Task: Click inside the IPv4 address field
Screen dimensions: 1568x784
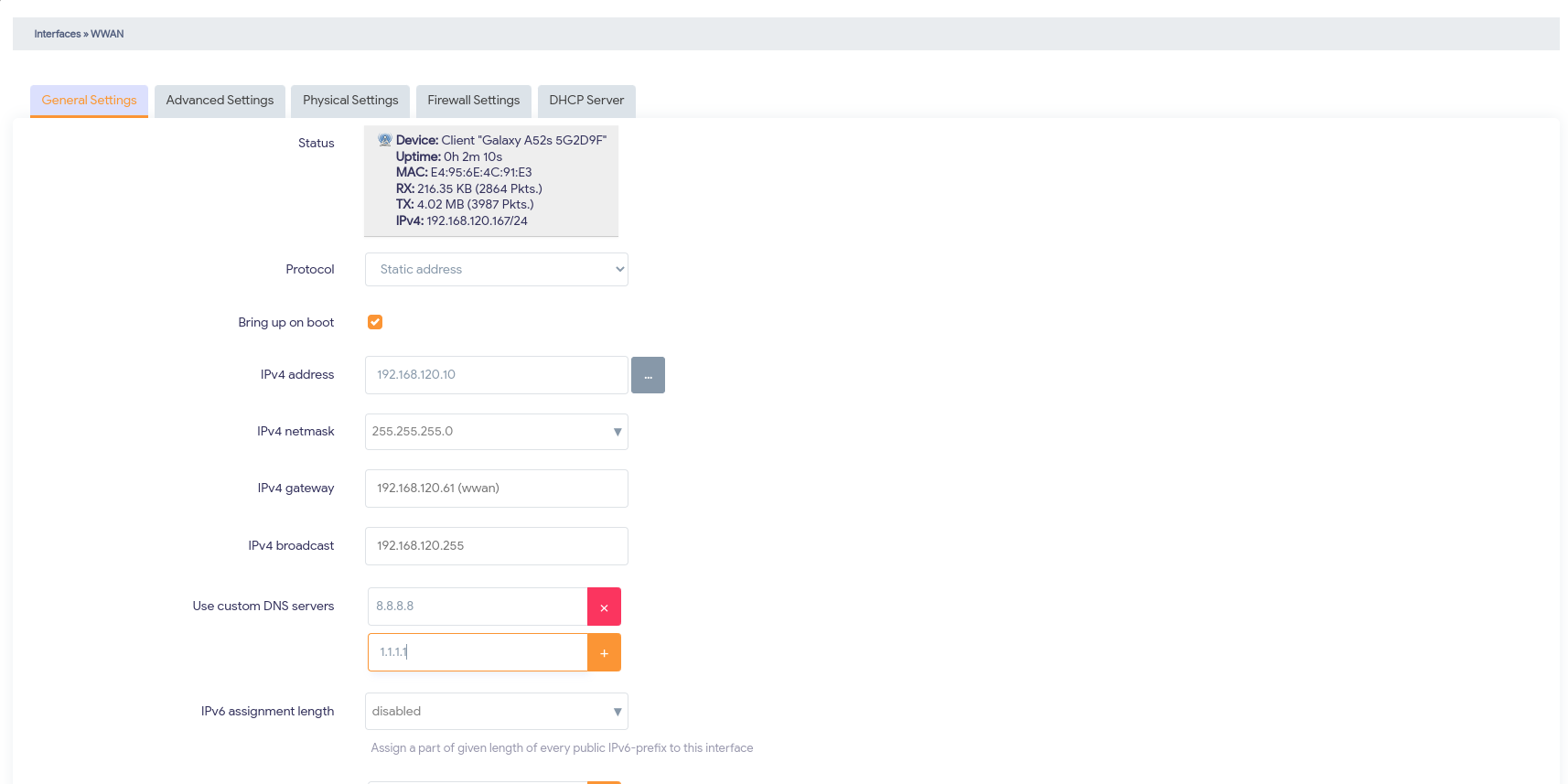Action: pos(496,375)
